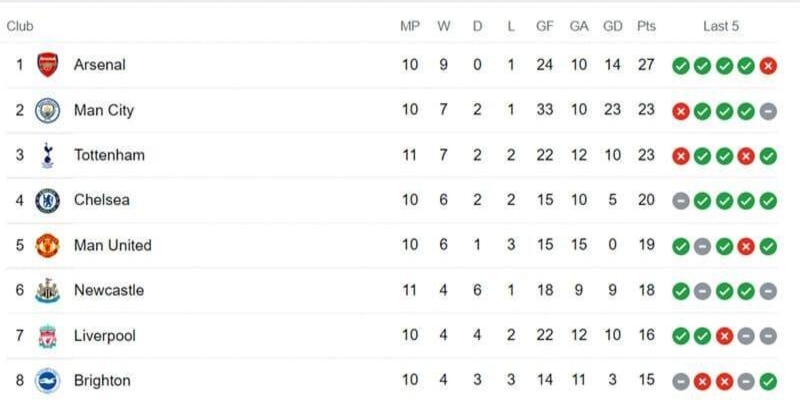800x400 pixels.
Task: Click the Man United club crest
Action: click(x=47, y=245)
